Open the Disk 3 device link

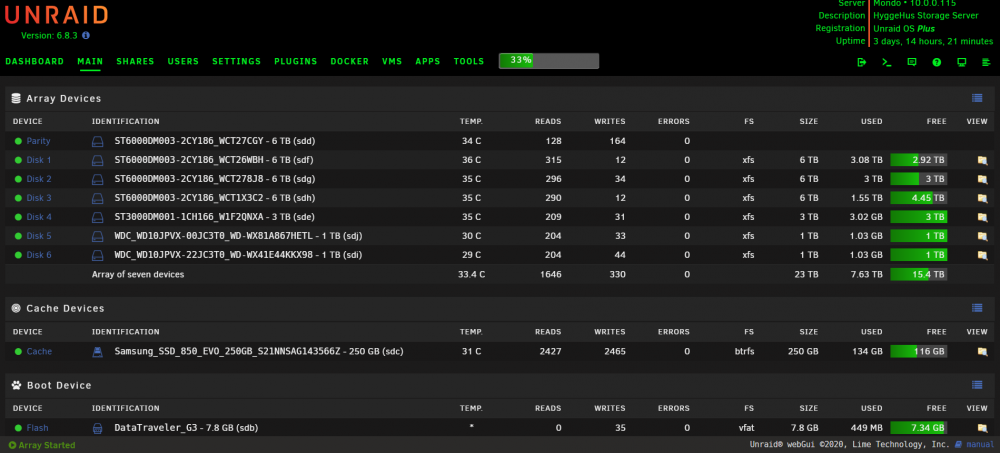[x=39, y=198]
